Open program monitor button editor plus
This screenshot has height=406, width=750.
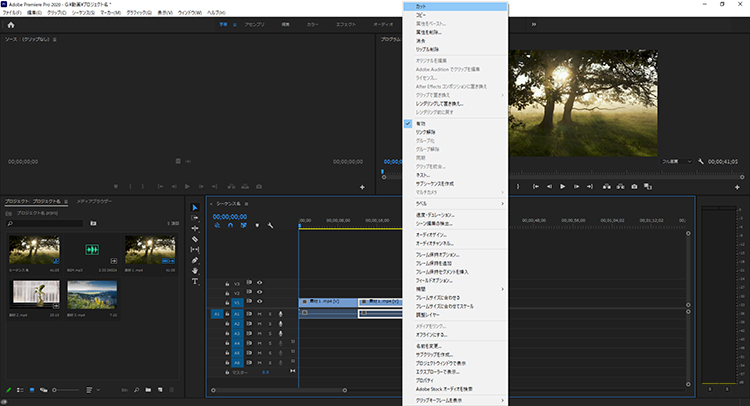pyautogui.click(x=737, y=187)
